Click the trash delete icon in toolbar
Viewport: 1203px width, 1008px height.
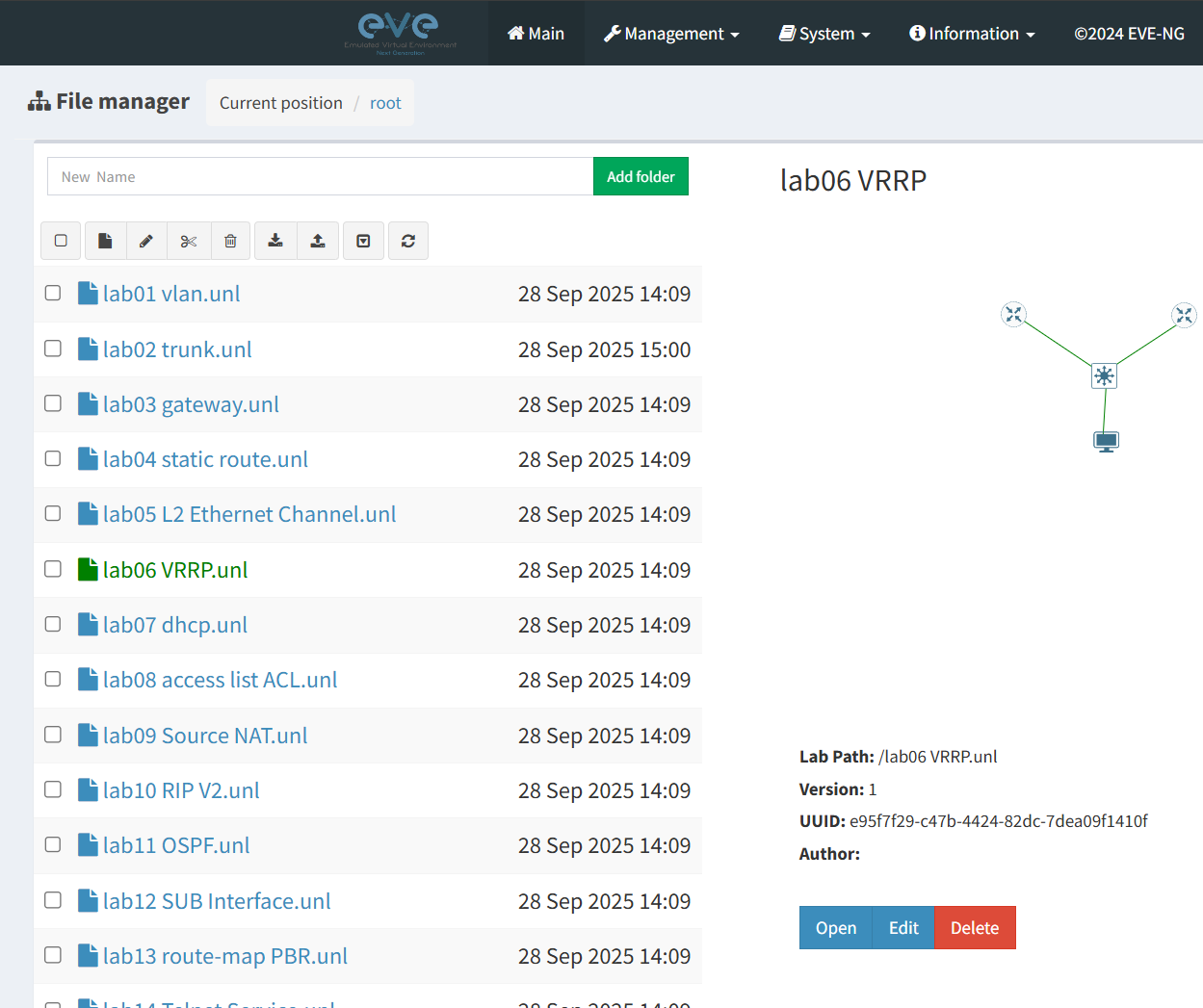(230, 241)
